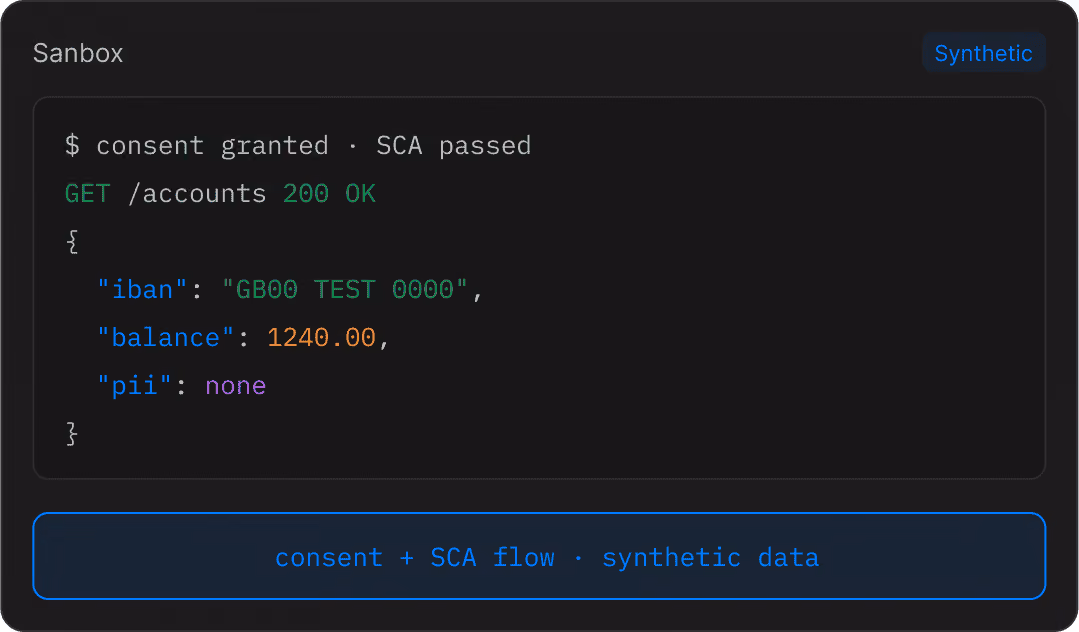1079x632 pixels.
Task: Select the /accounts endpoint path
Action: coord(197,193)
